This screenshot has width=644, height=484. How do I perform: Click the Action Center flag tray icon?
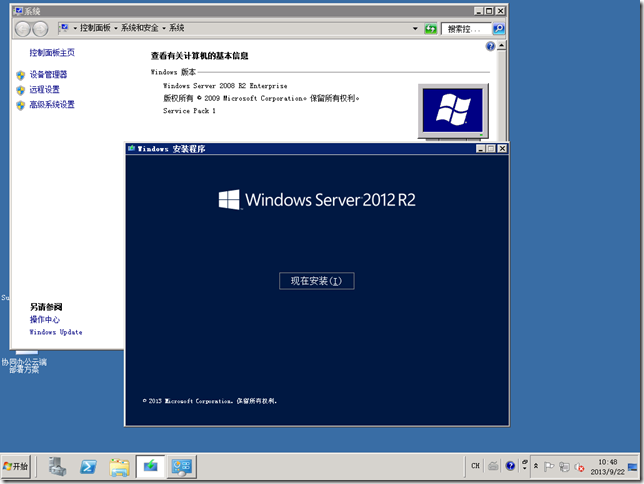549,467
